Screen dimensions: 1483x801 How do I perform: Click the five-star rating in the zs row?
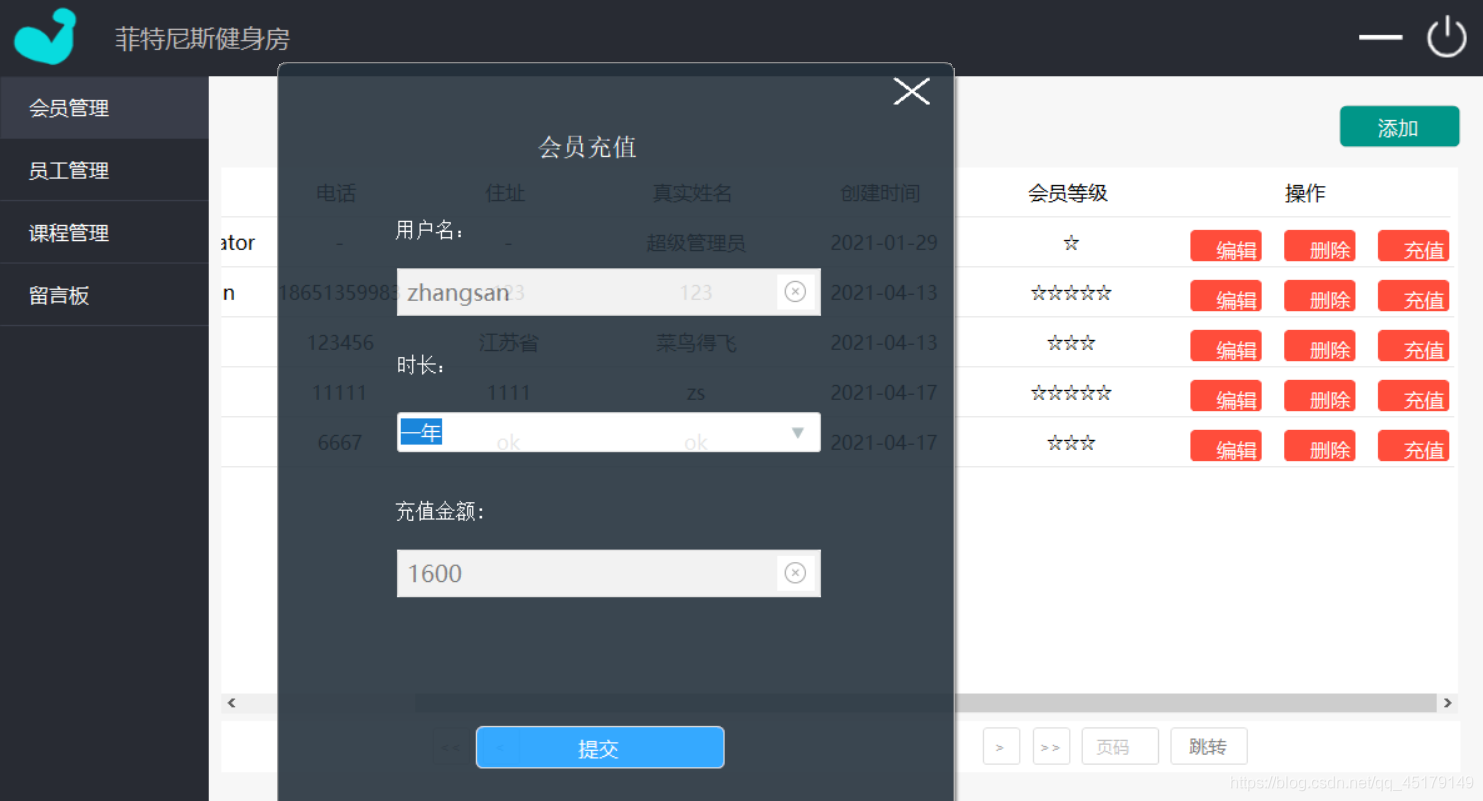[1071, 393]
